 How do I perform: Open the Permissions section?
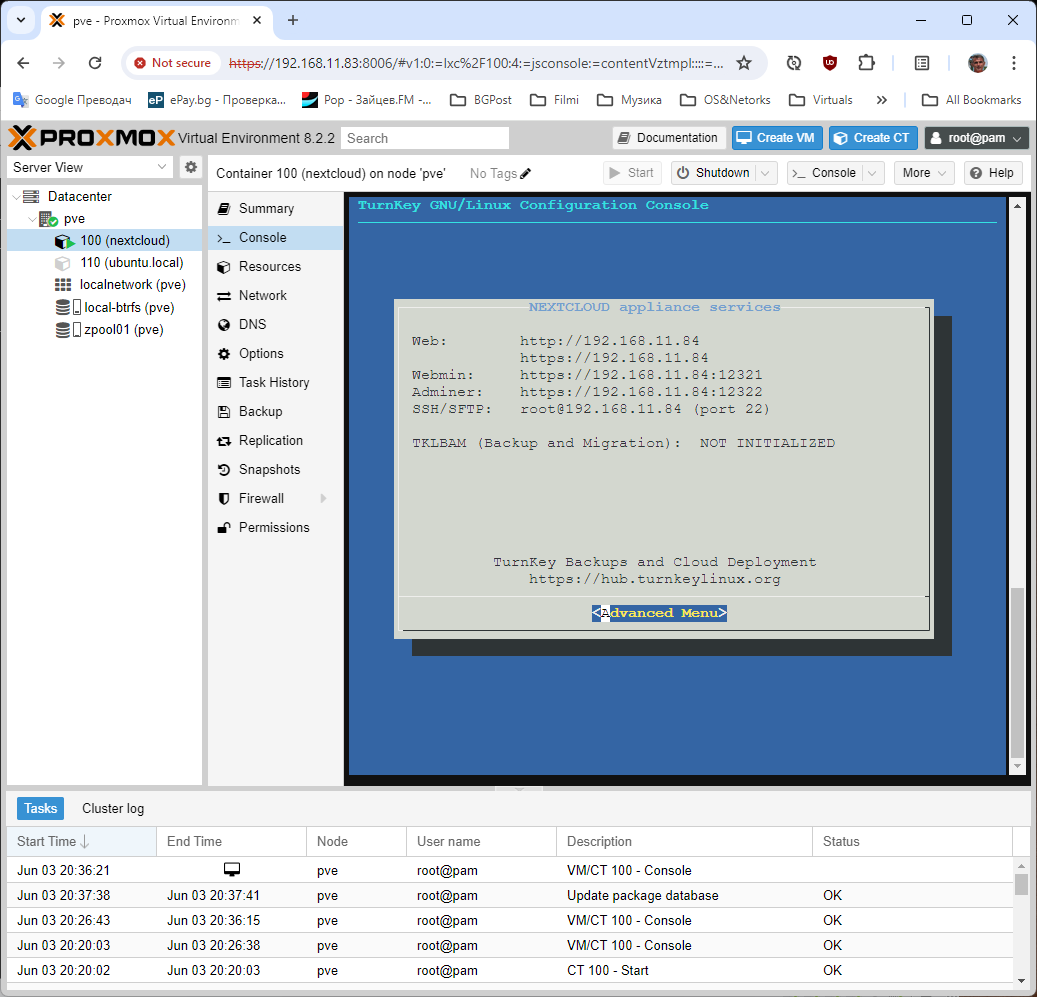pos(276,528)
